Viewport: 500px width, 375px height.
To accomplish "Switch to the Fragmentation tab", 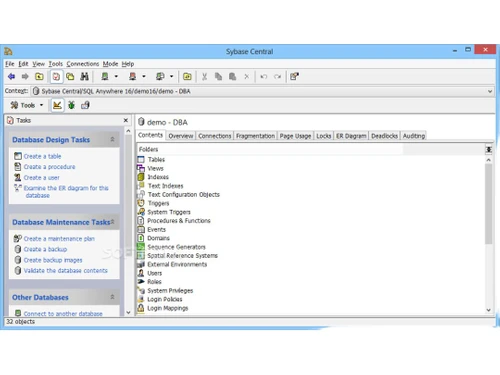I will (255, 136).
